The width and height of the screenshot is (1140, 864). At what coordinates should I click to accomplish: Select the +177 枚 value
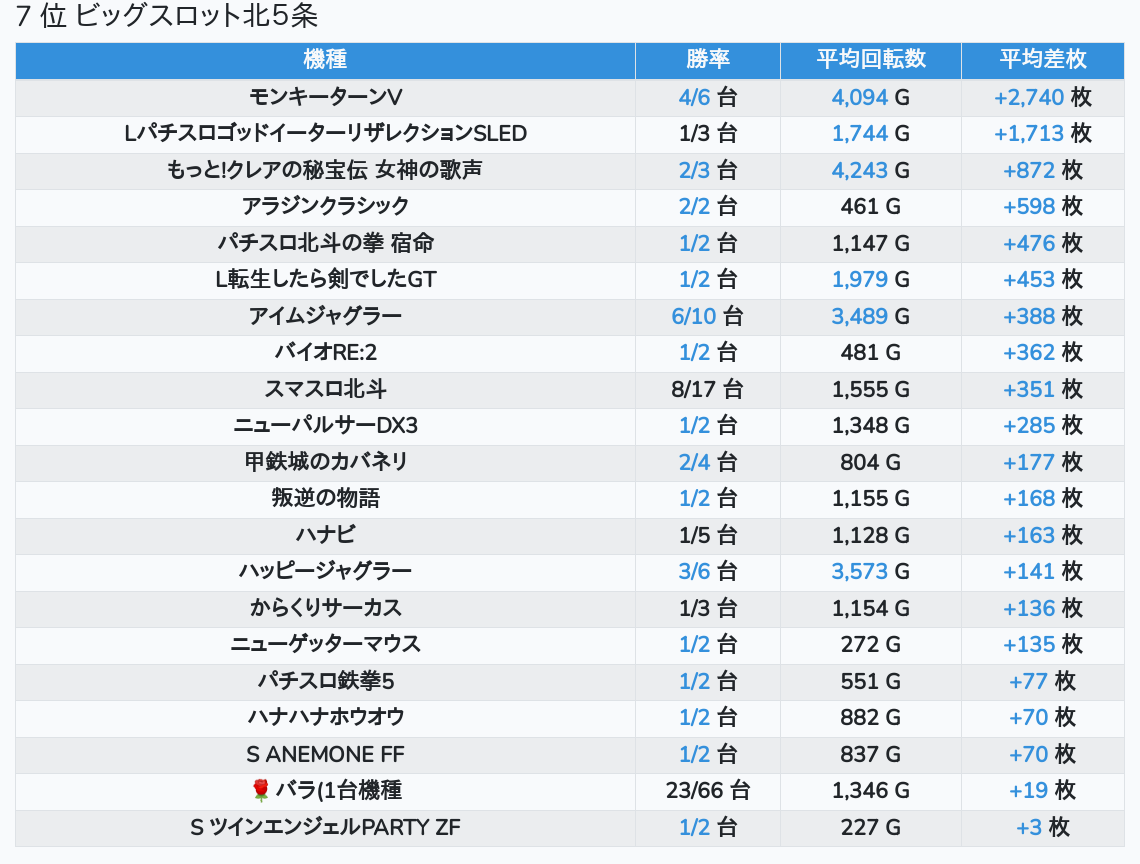[x=1043, y=462]
